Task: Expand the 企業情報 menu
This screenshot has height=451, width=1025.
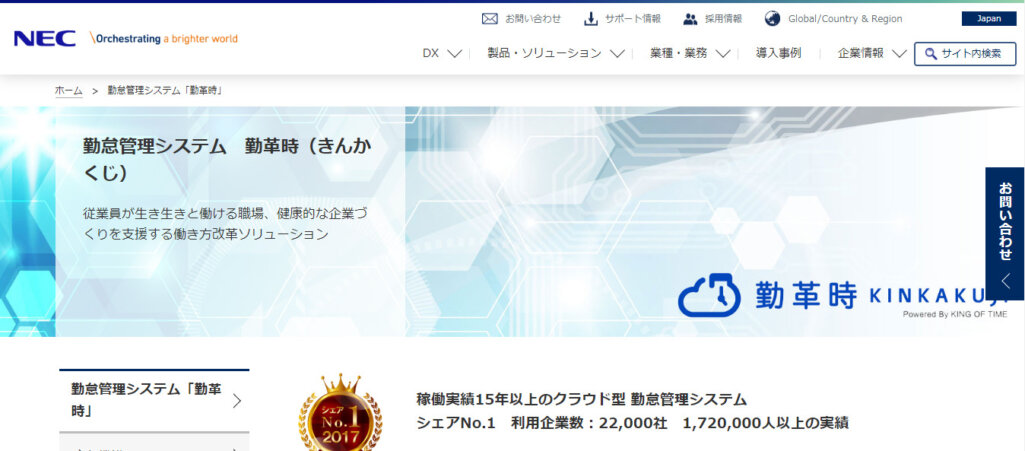Action: (x=871, y=54)
